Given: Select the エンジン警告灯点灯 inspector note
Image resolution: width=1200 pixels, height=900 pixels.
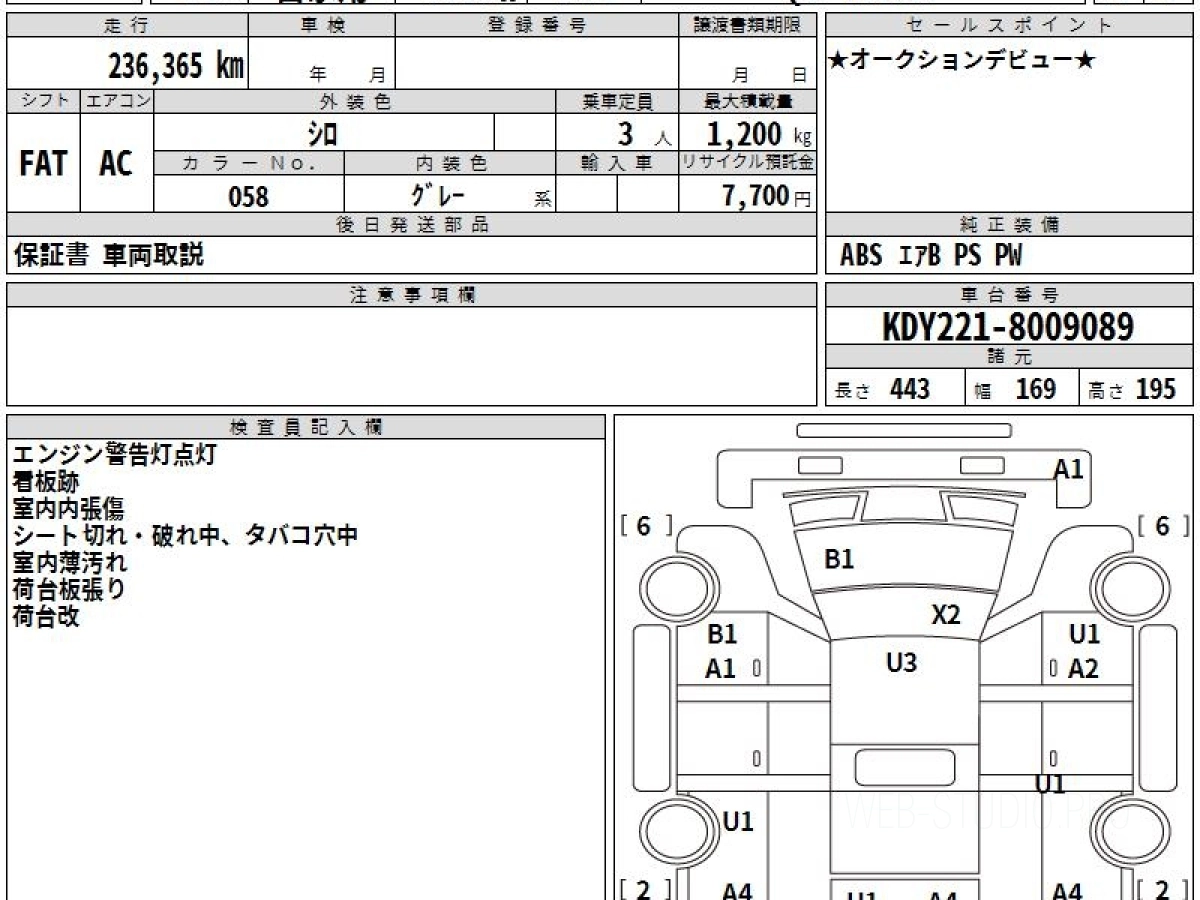Looking at the screenshot, I should click(x=114, y=455).
